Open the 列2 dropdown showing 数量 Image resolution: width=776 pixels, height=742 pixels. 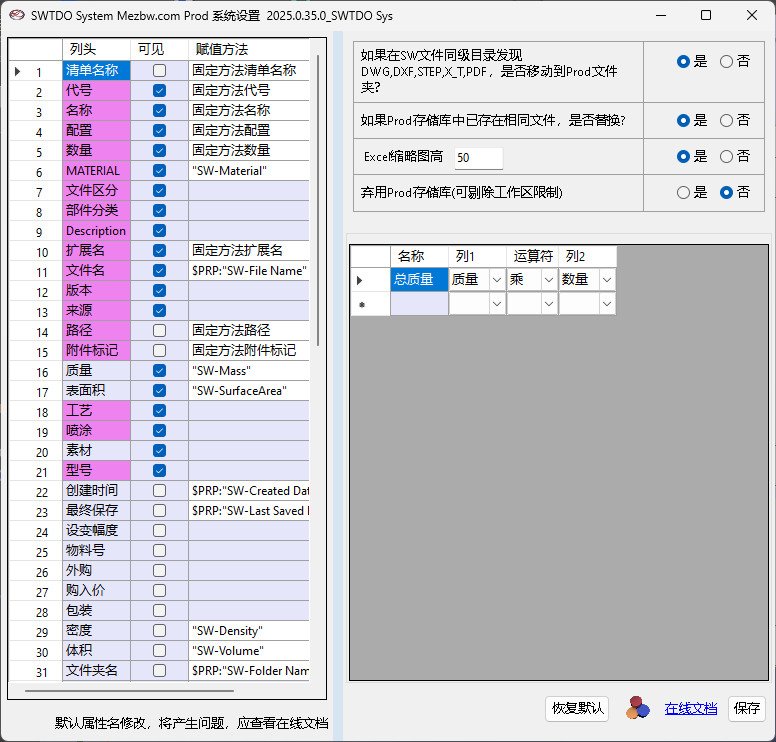[606, 280]
